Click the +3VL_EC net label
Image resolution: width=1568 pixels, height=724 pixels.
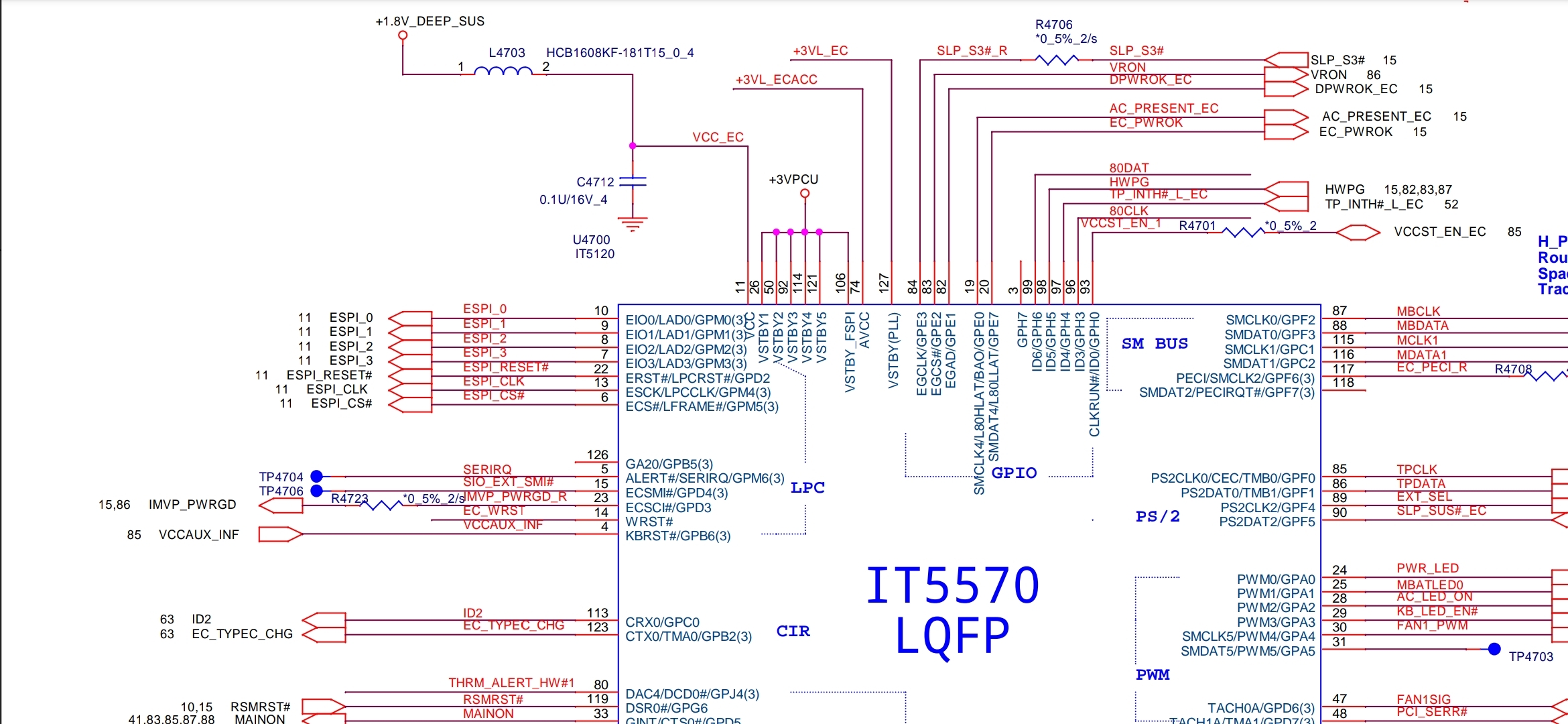820,51
